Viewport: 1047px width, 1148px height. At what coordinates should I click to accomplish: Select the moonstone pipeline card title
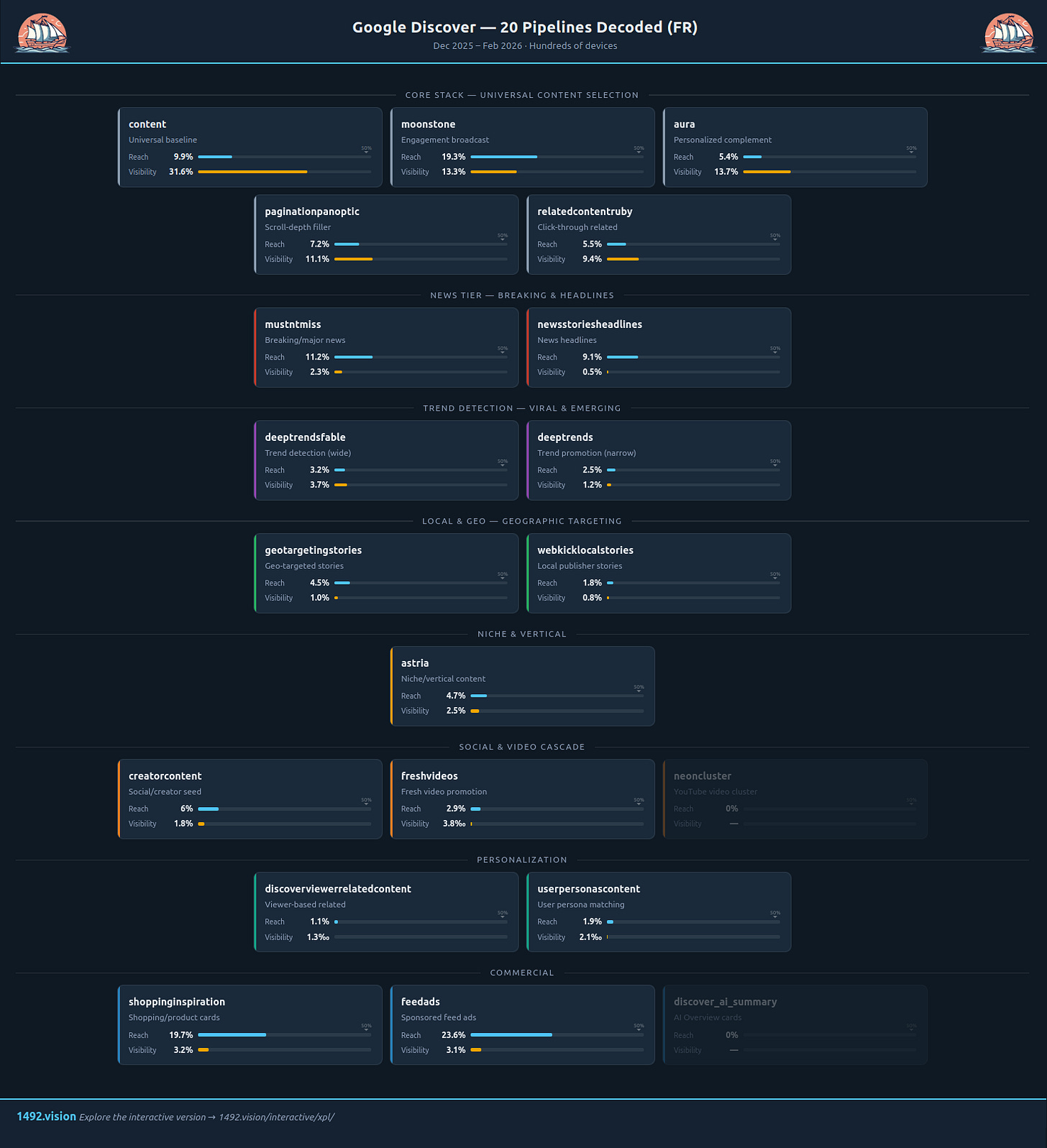tap(428, 124)
